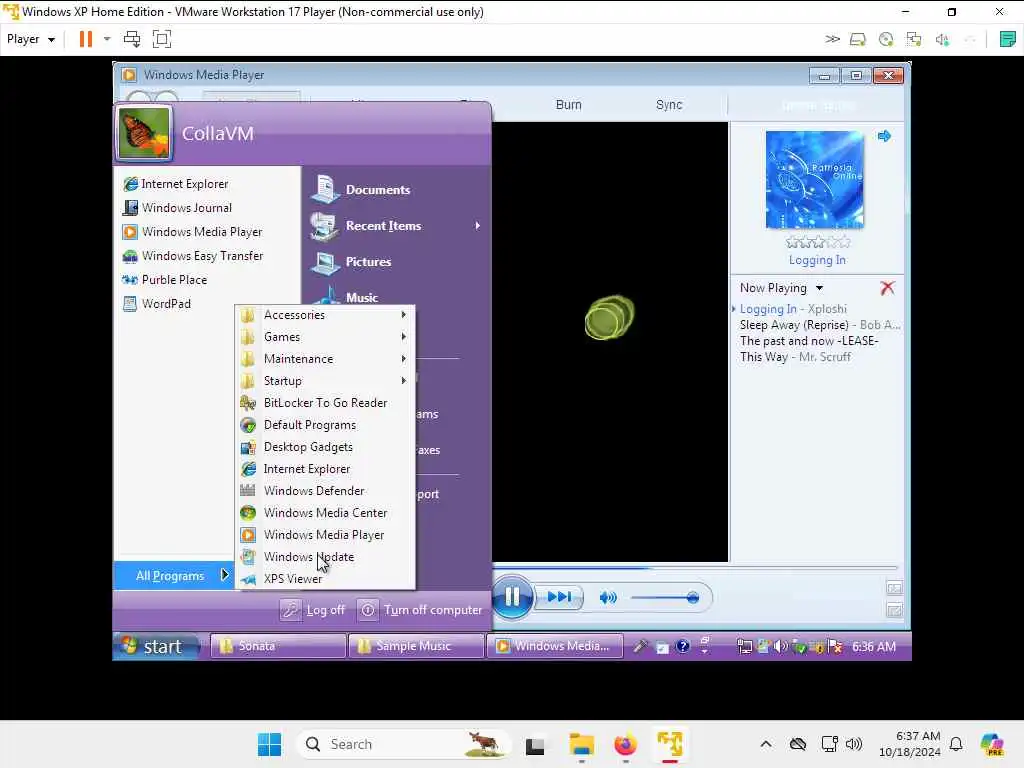Open Purble Place game
Image resolution: width=1024 pixels, height=768 pixels.
[165, 280]
